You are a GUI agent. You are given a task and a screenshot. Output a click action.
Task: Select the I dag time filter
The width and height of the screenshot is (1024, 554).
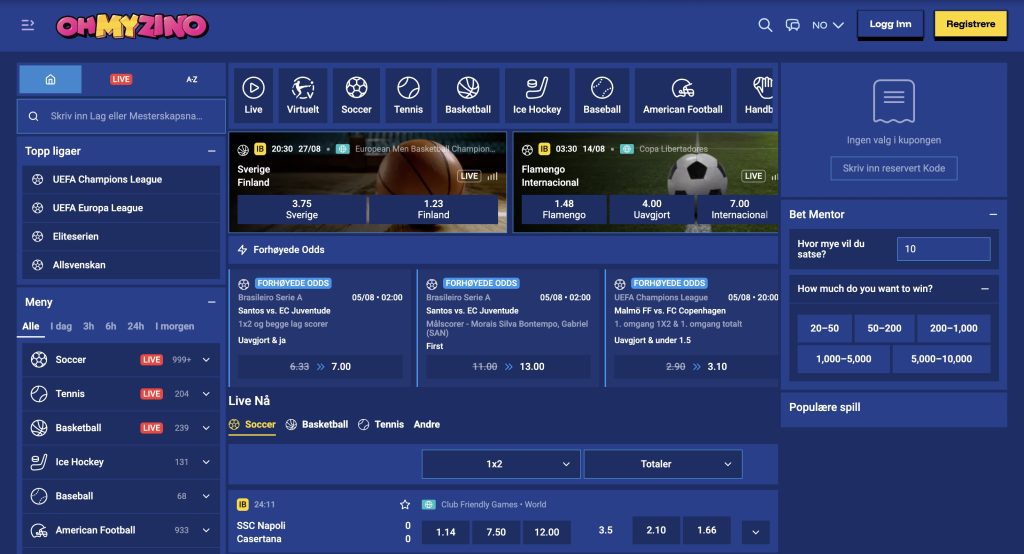tap(61, 326)
